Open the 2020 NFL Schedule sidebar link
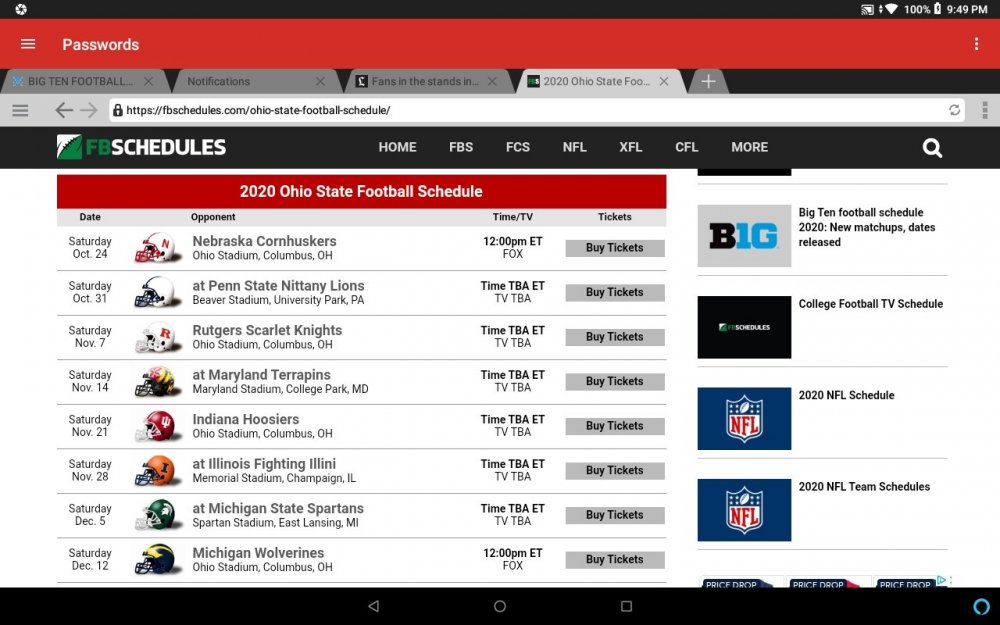Viewport: 1000px width, 625px height. (846, 395)
